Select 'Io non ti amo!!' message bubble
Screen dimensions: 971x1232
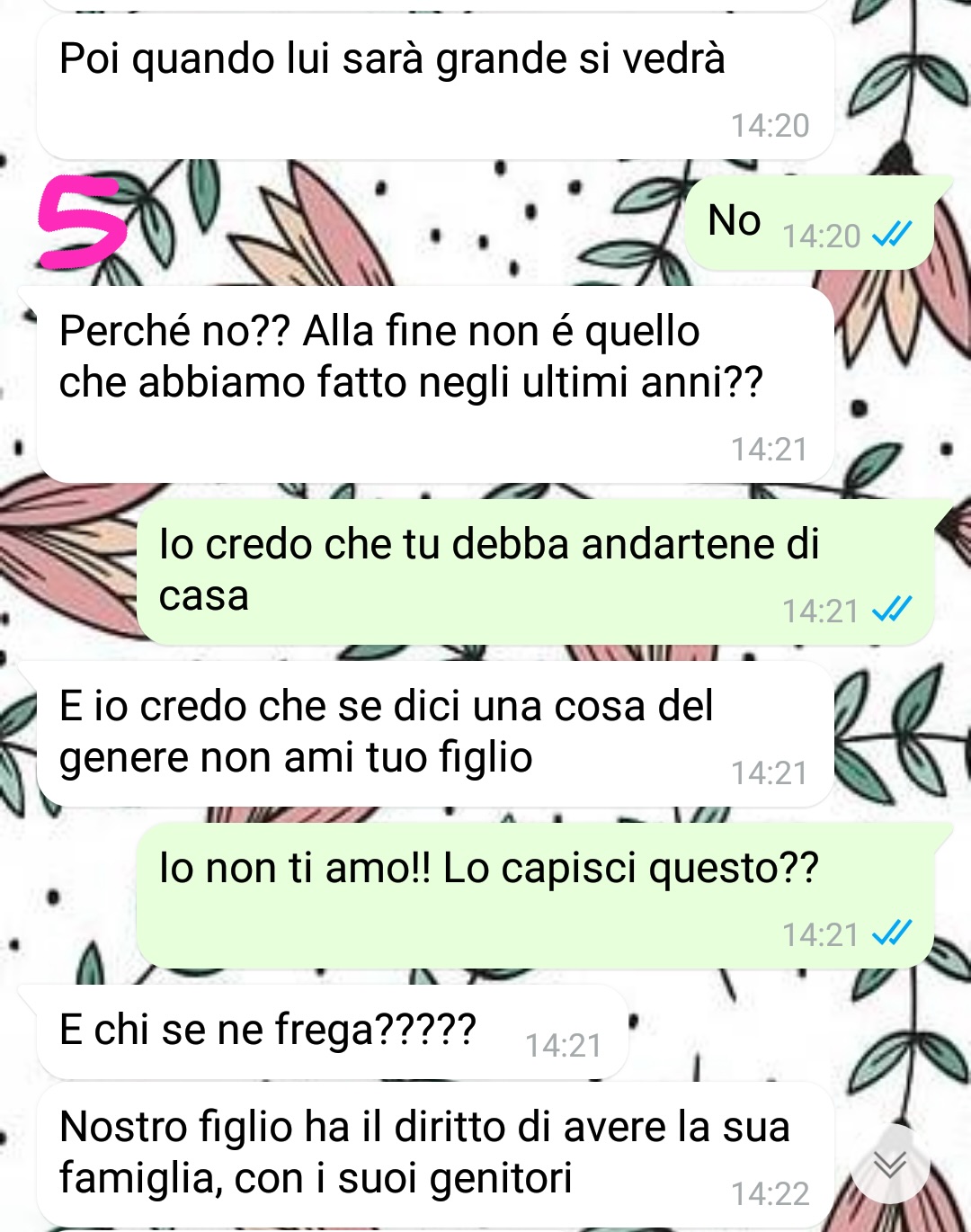(535, 895)
